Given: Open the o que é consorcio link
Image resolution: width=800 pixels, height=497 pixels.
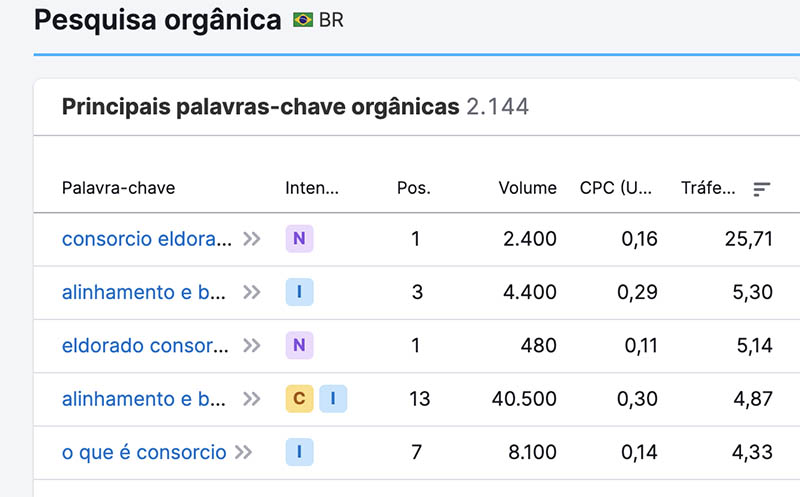Looking at the screenshot, I should 144,452.
